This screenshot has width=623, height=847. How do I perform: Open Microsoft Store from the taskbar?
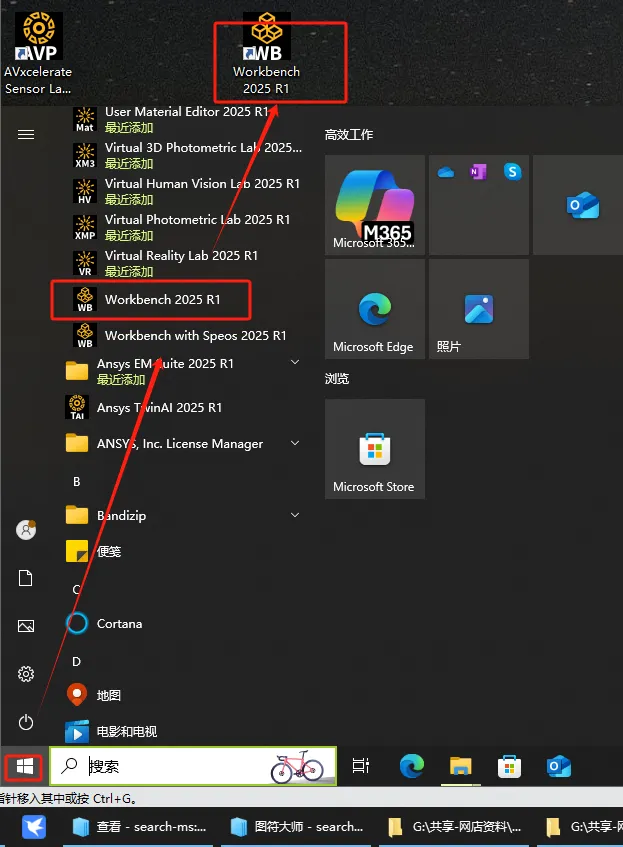click(509, 766)
